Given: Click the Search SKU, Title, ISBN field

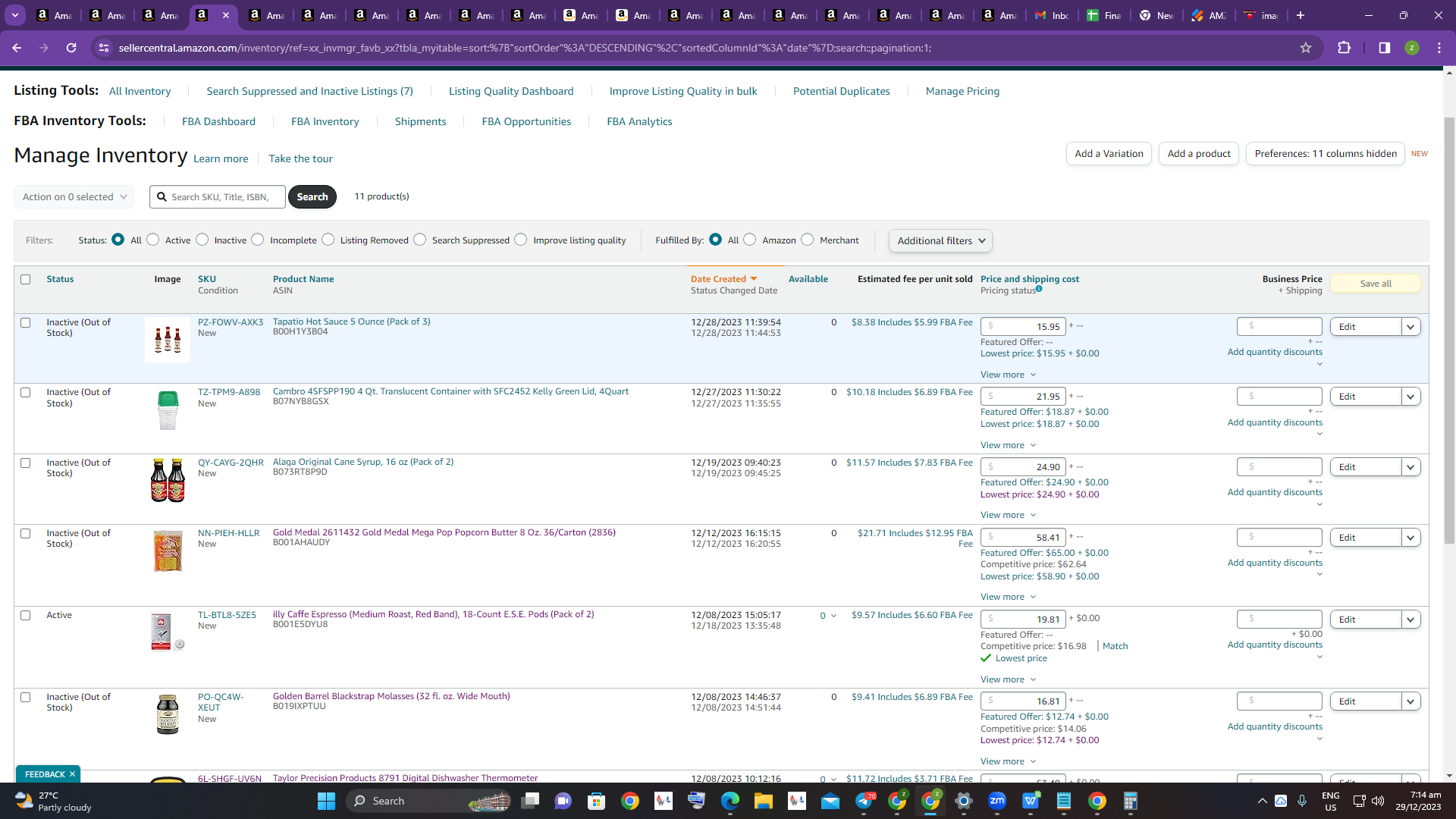Looking at the screenshot, I should [x=218, y=196].
